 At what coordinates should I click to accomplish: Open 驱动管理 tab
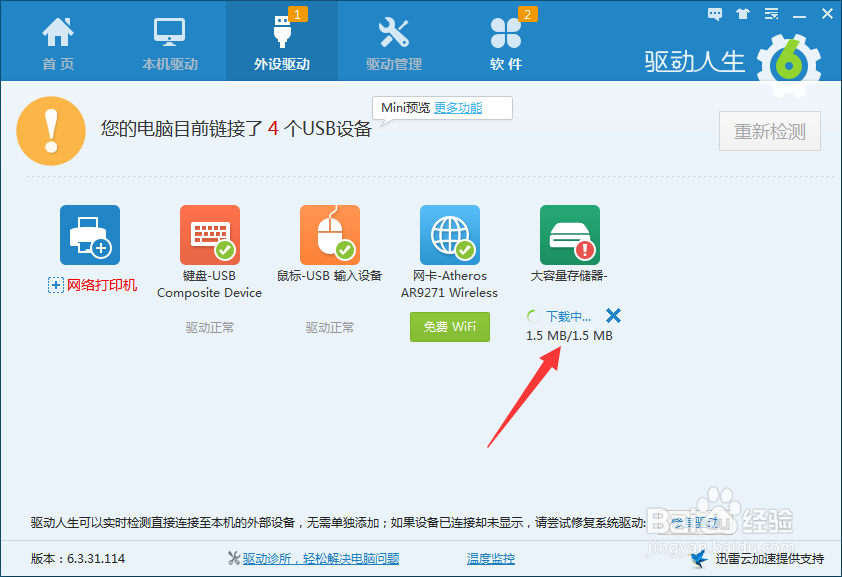click(x=394, y=43)
